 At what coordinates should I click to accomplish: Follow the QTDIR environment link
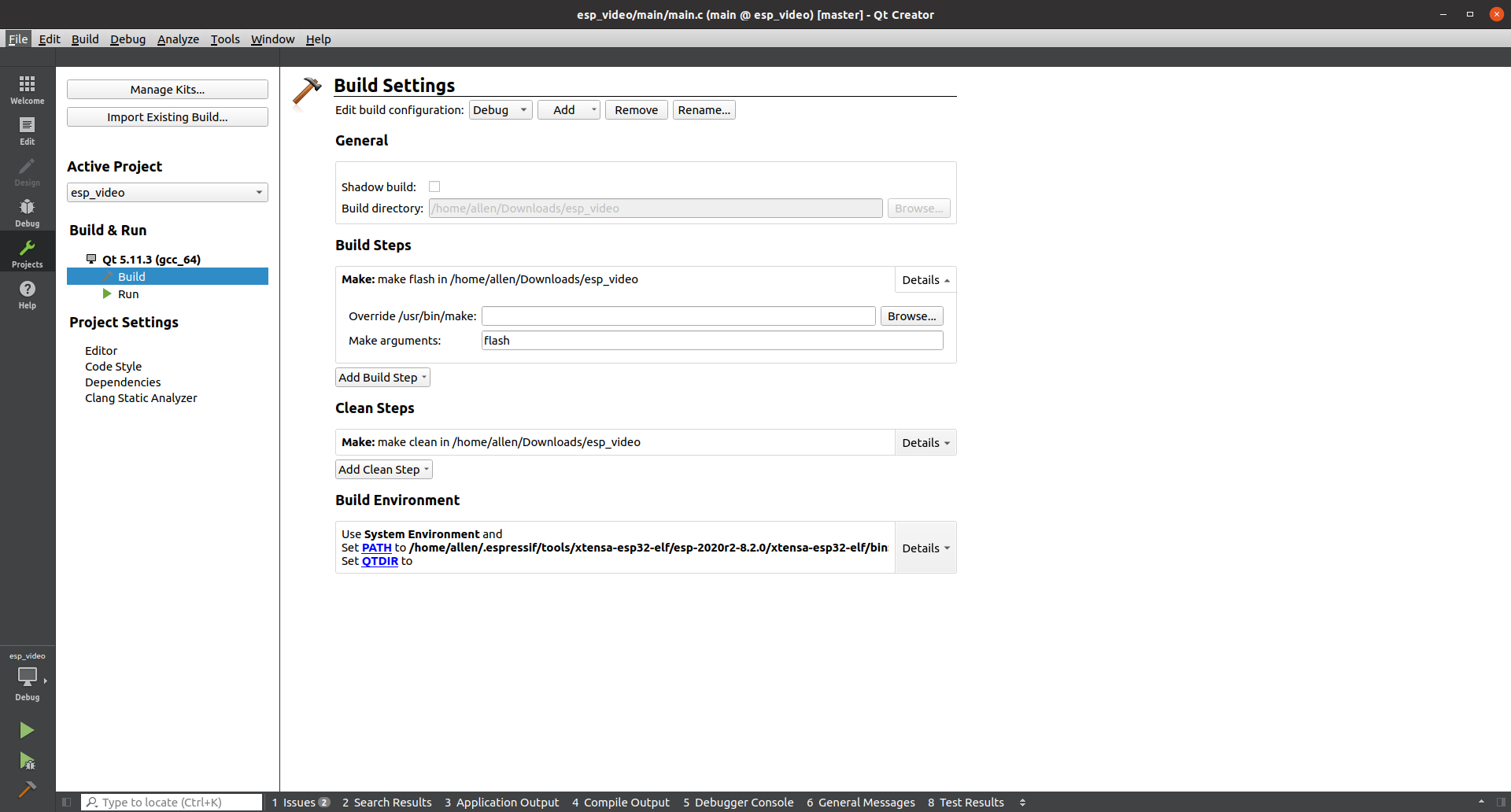click(379, 561)
